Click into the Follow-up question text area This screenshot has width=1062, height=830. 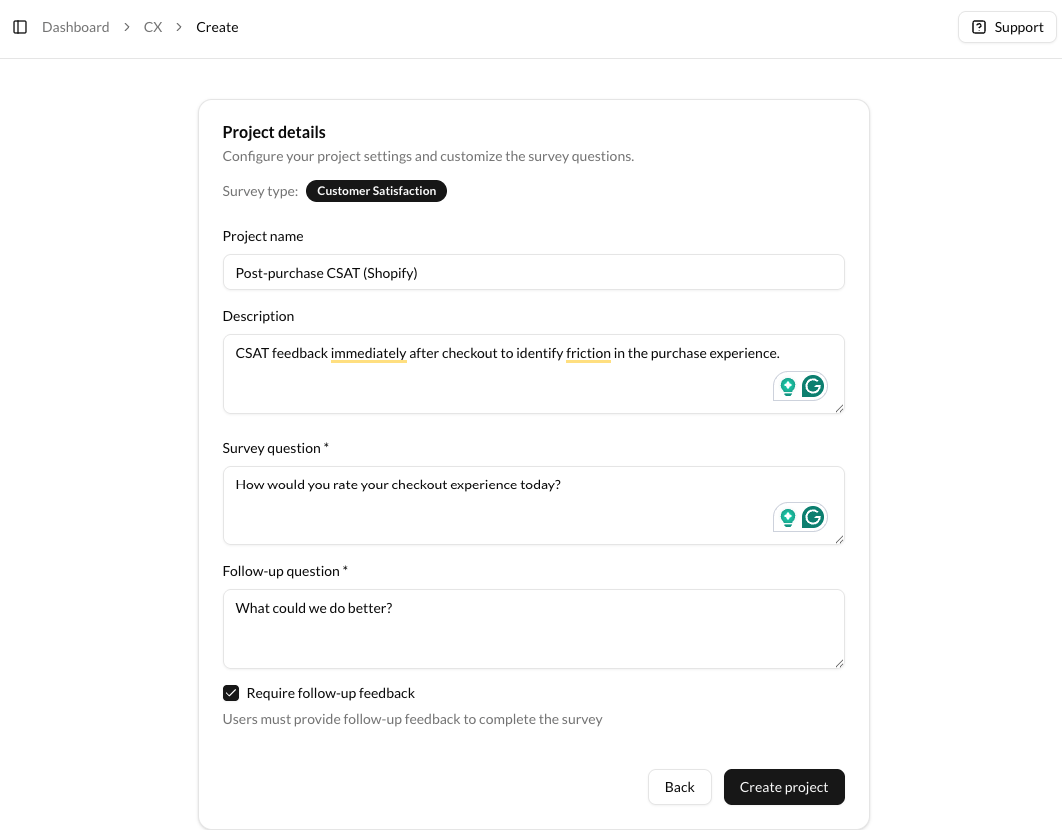pyautogui.click(x=534, y=630)
